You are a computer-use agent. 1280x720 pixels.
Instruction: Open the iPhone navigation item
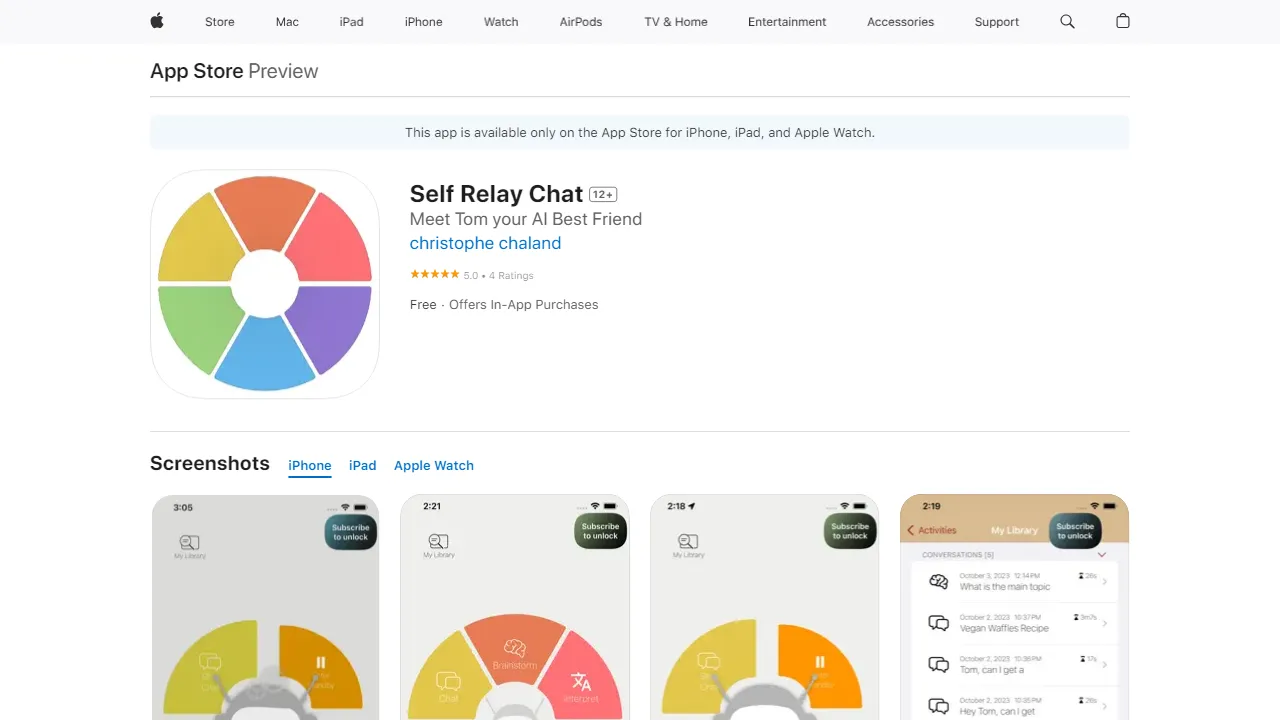[424, 22]
